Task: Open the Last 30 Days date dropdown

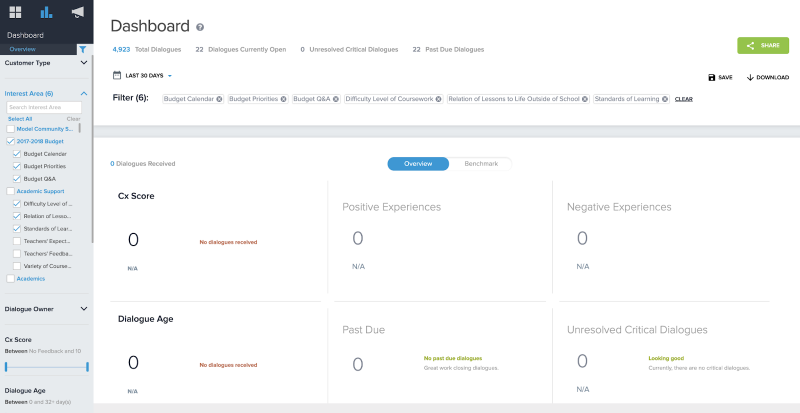Action: pyautogui.click(x=143, y=75)
